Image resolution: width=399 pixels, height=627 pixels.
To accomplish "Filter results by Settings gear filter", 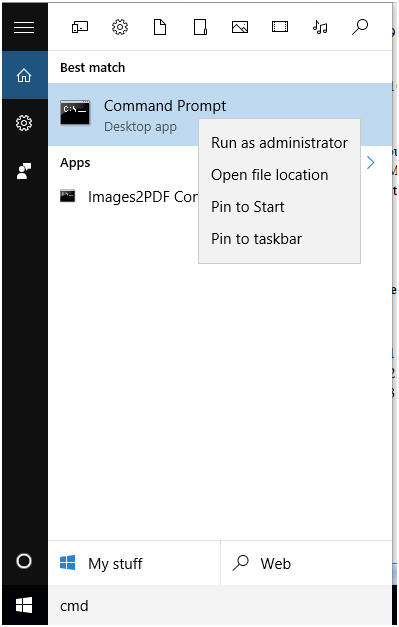I will pos(120,27).
